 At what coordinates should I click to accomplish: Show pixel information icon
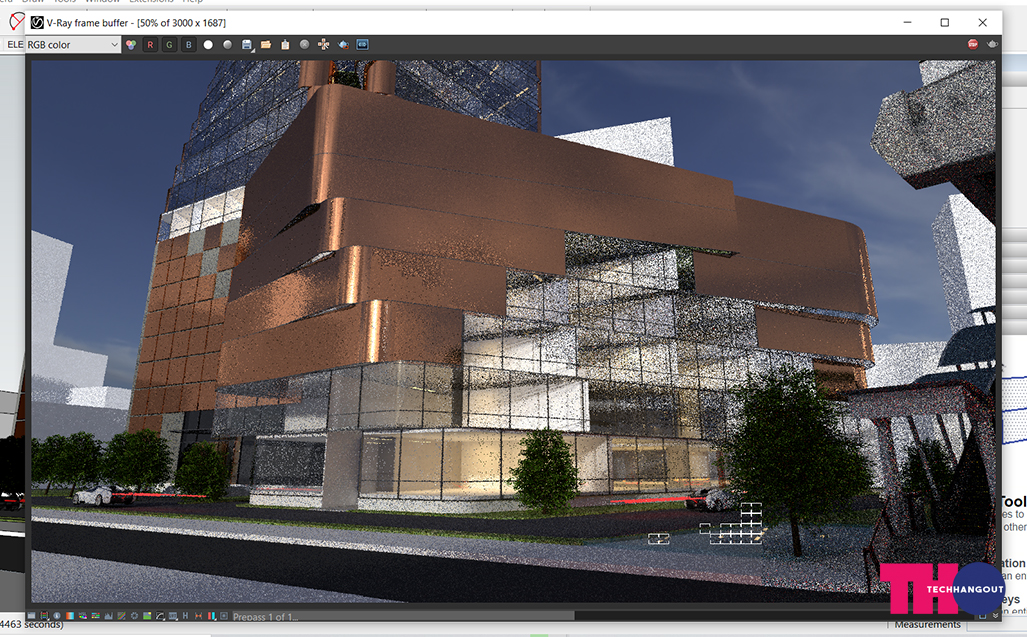[x=57, y=616]
